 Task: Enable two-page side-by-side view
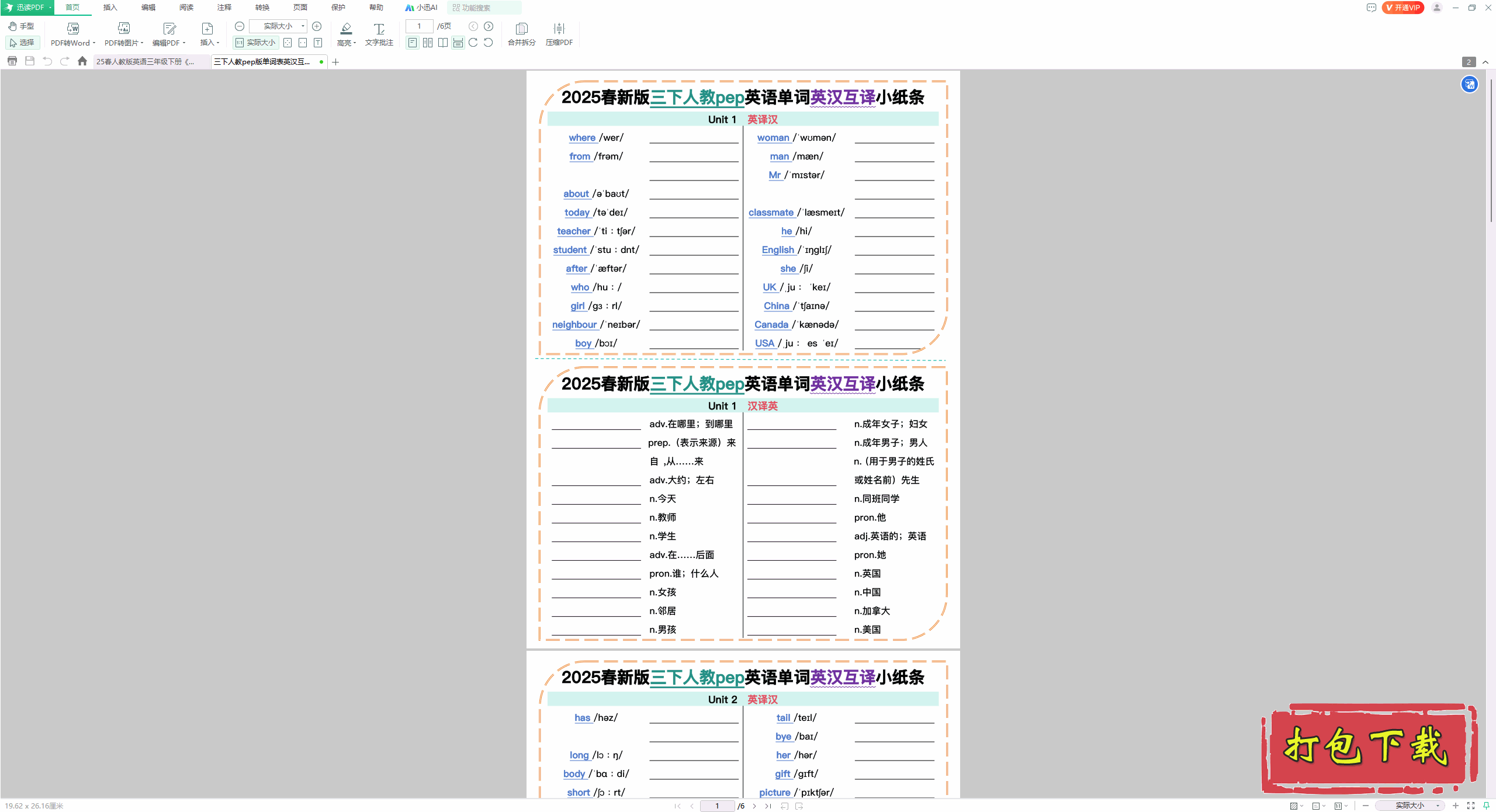(428, 43)
